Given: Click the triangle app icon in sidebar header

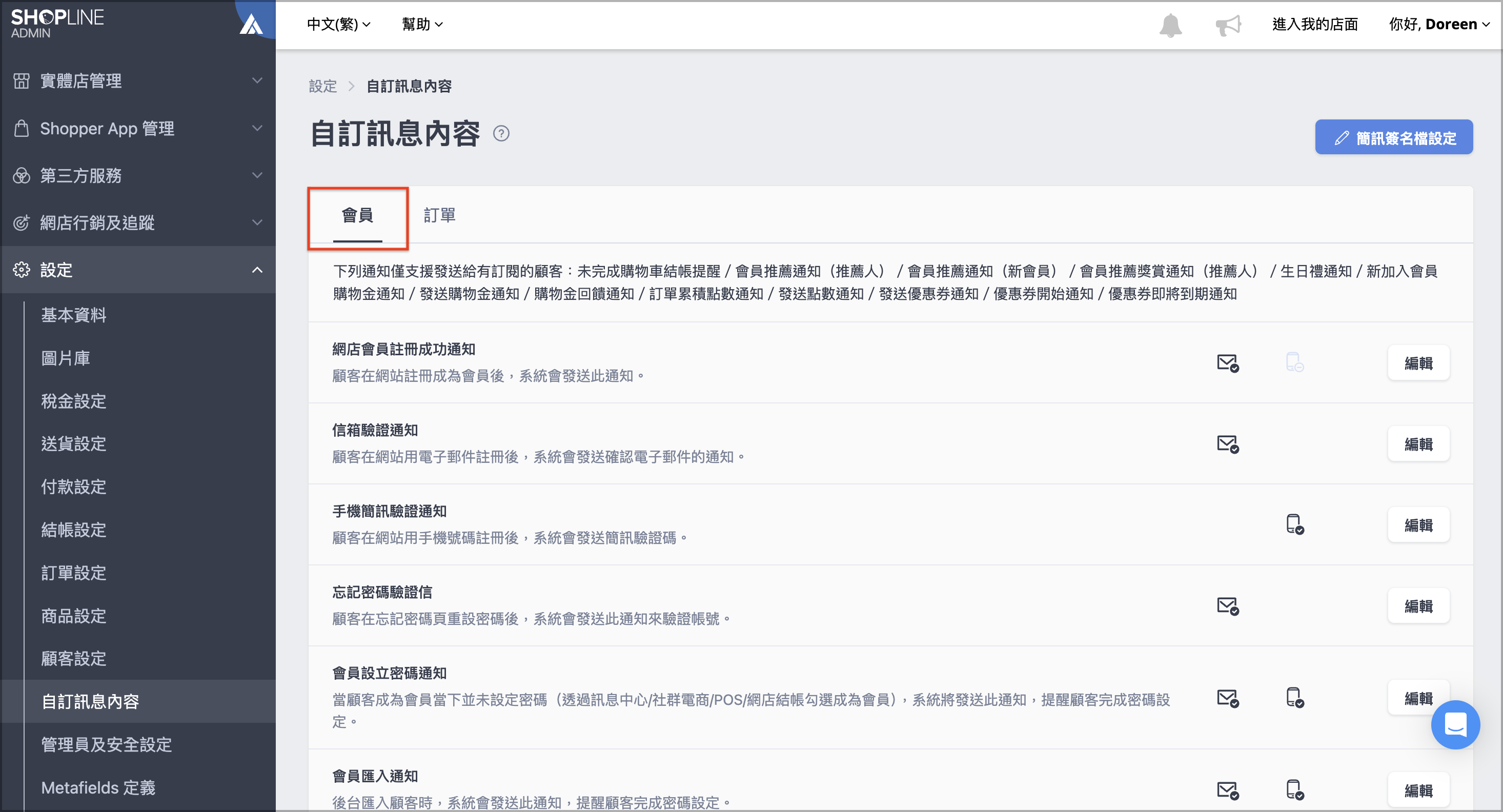Looking at the screenshot, I should tap(252, 25).
